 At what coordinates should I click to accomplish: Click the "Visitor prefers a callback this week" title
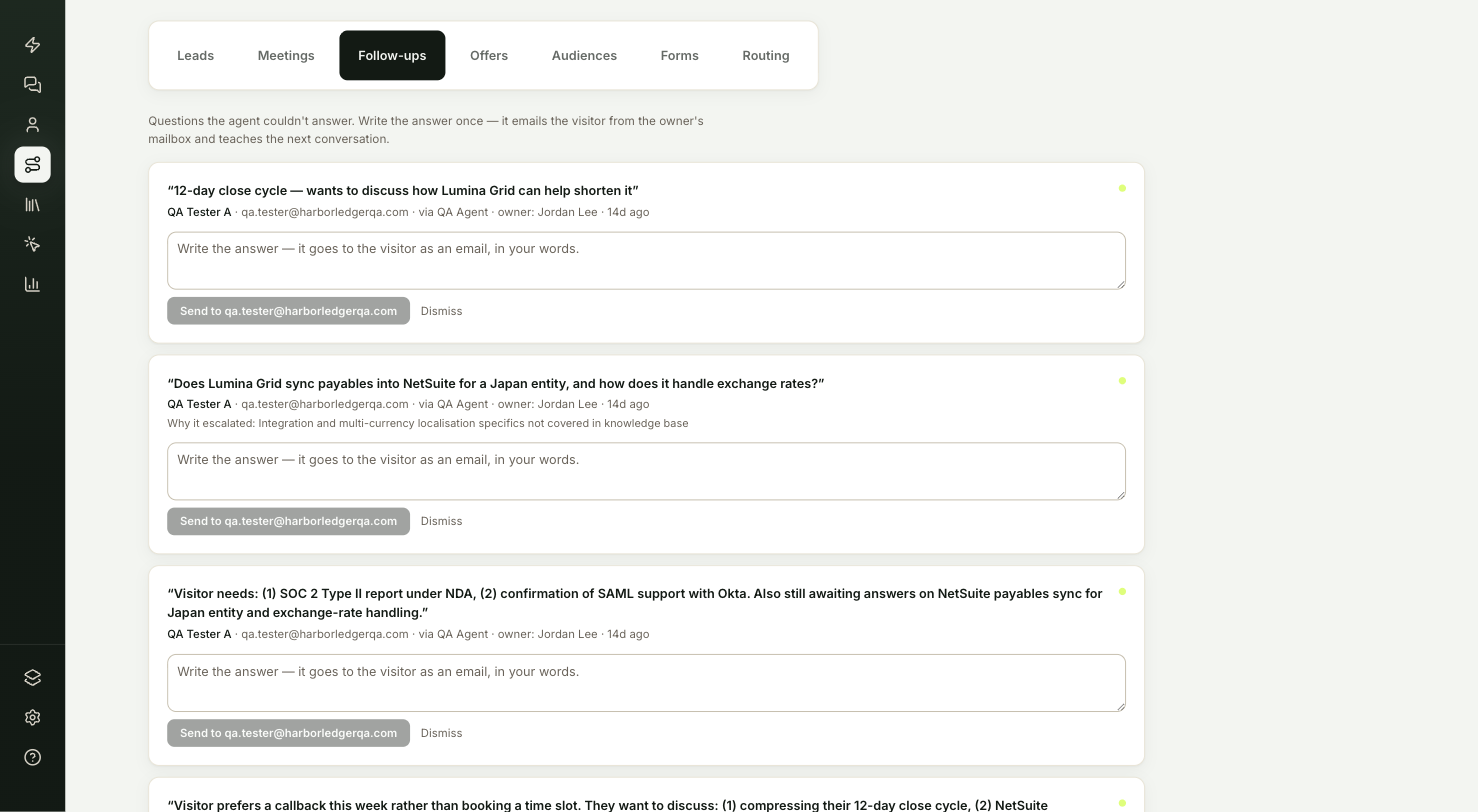(x=608, y=805)
